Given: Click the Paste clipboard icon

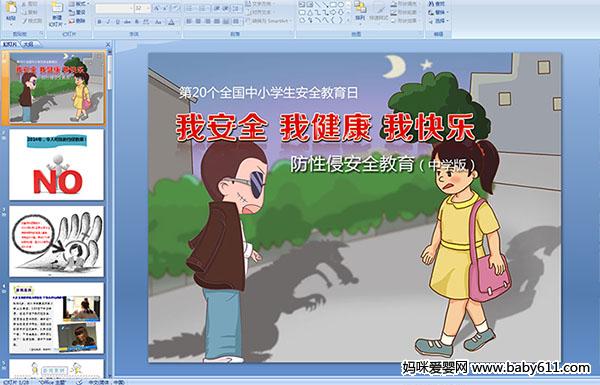Looking at the screenshot, I should (11, 8).
